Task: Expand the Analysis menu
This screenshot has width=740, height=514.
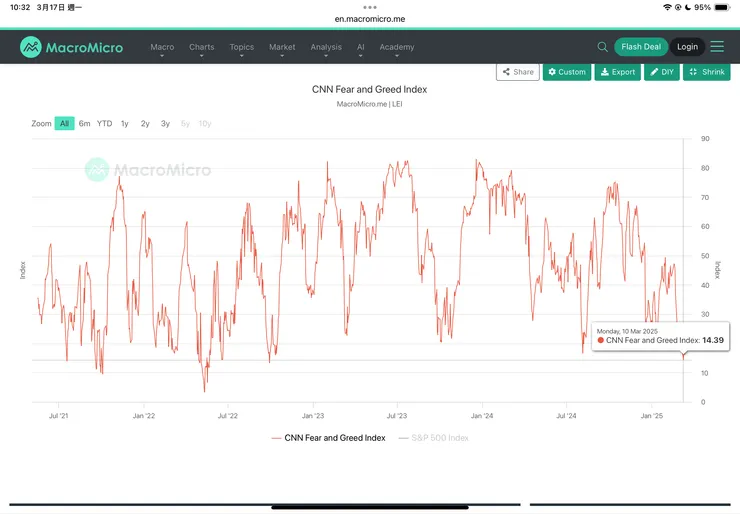Action: (x=326, y=49)
